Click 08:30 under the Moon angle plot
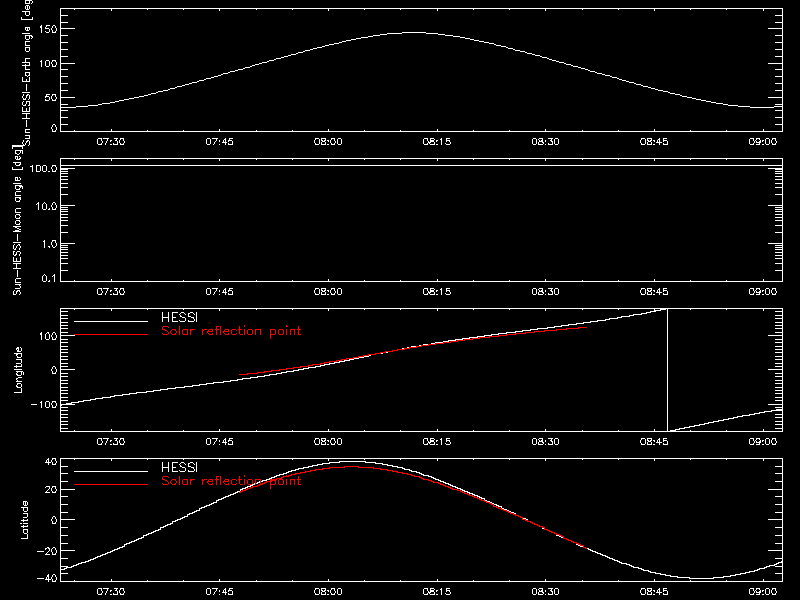The height and width of the screenshot is (600, 800). 545,292
